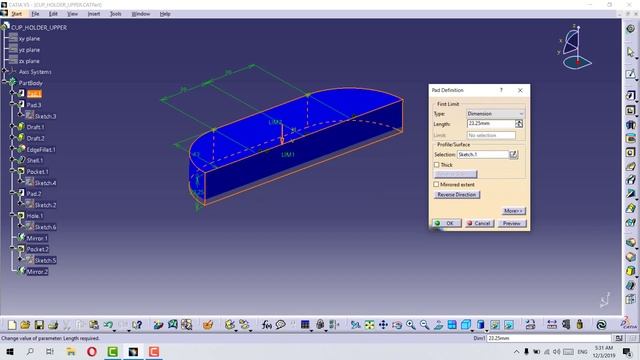Collapse the Pocket.2 tree node
This screenshot has width=640, height=360.
coord(13,249)
